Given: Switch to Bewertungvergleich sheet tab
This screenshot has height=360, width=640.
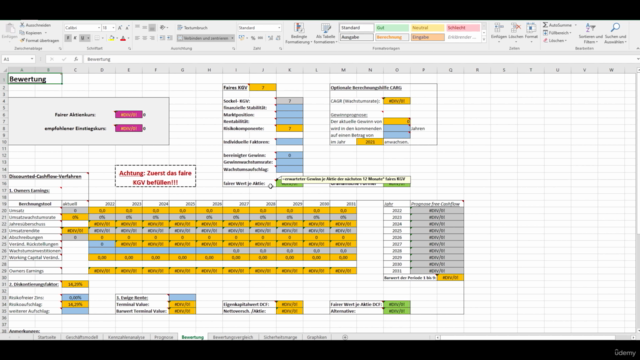Looking at the screenshot, I should click(233, 337).
